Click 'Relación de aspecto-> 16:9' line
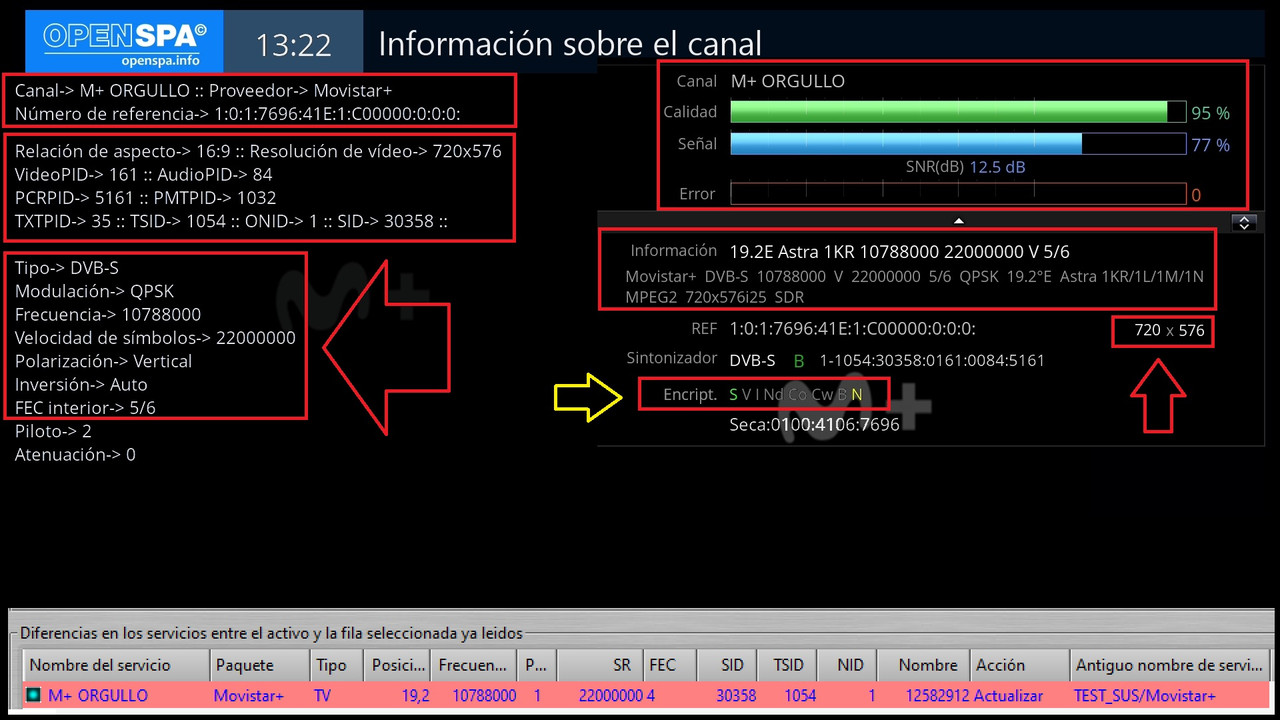The height and width of the screenshot is (720, 1280). tap(258, 151)
